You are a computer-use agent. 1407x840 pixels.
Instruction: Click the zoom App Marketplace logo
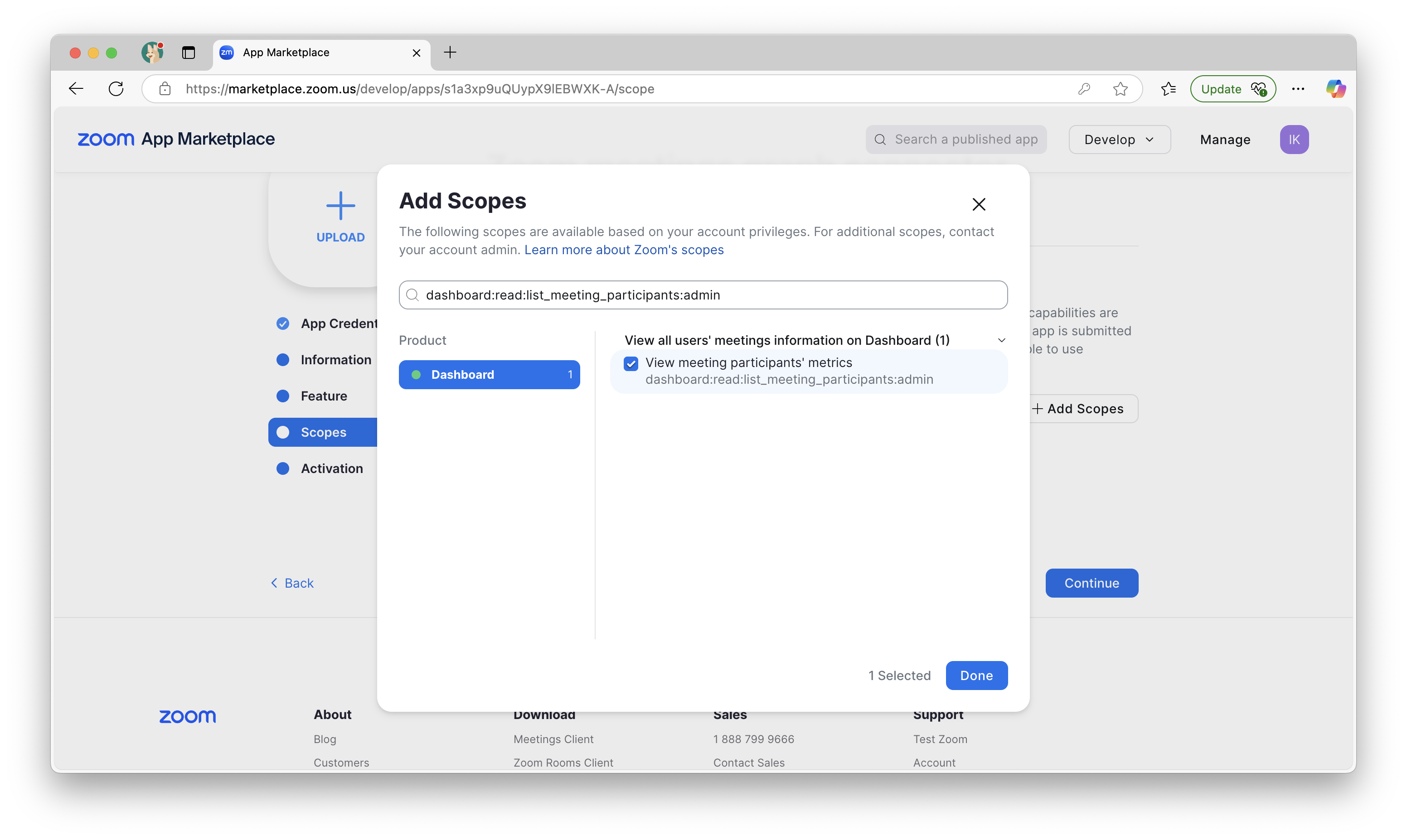click(175, 139)
